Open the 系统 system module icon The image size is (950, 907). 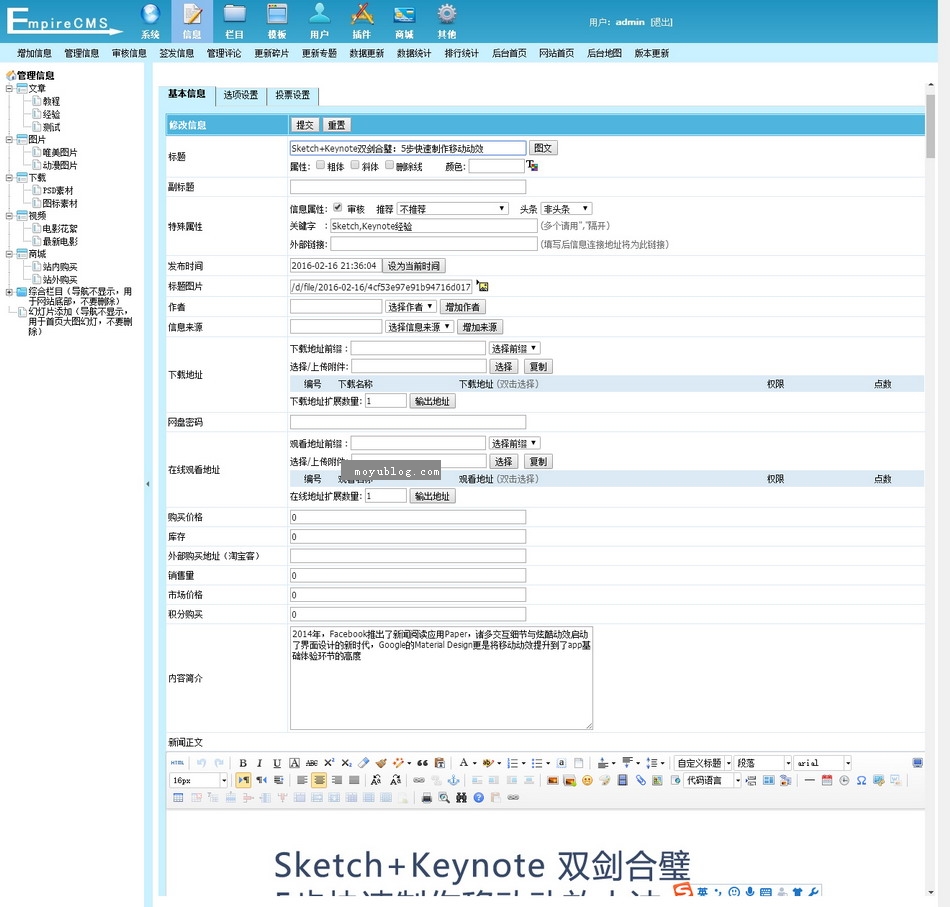150,21
